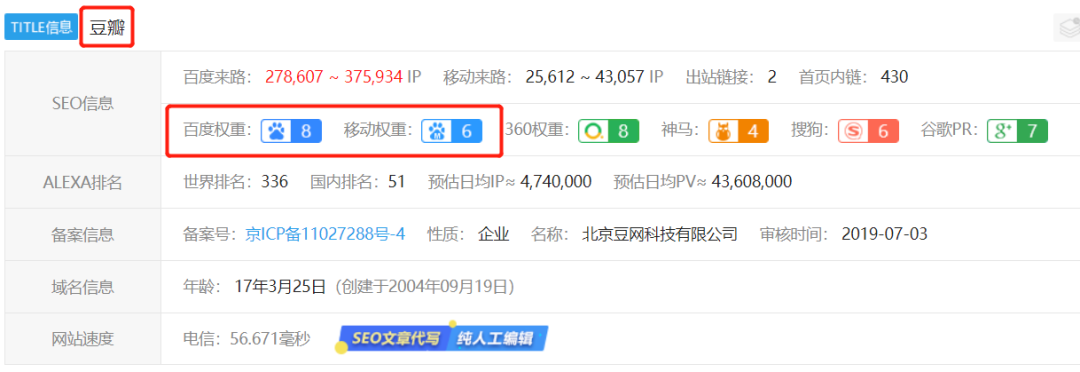Click estimated daily PV 43,608,000
The height and width of the screenshot is (372, 1080).
coord(751,182)
